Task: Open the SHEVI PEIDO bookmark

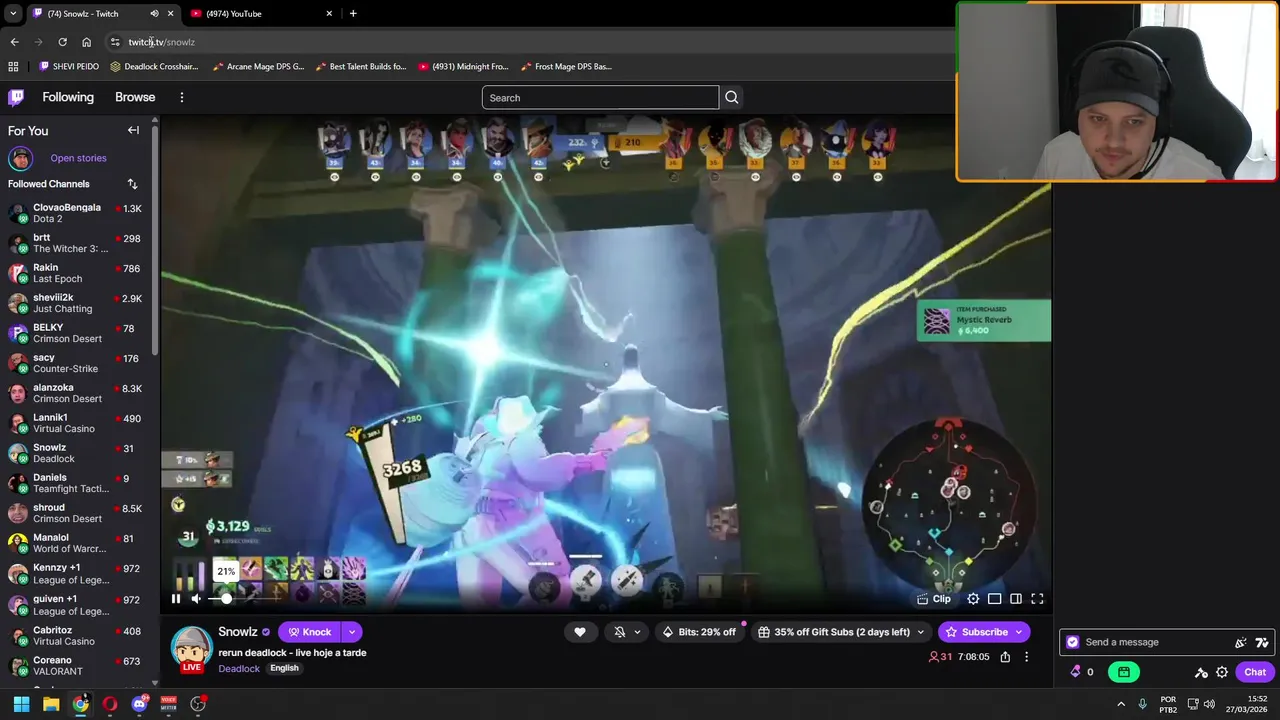Action: [x=68, y=66]
